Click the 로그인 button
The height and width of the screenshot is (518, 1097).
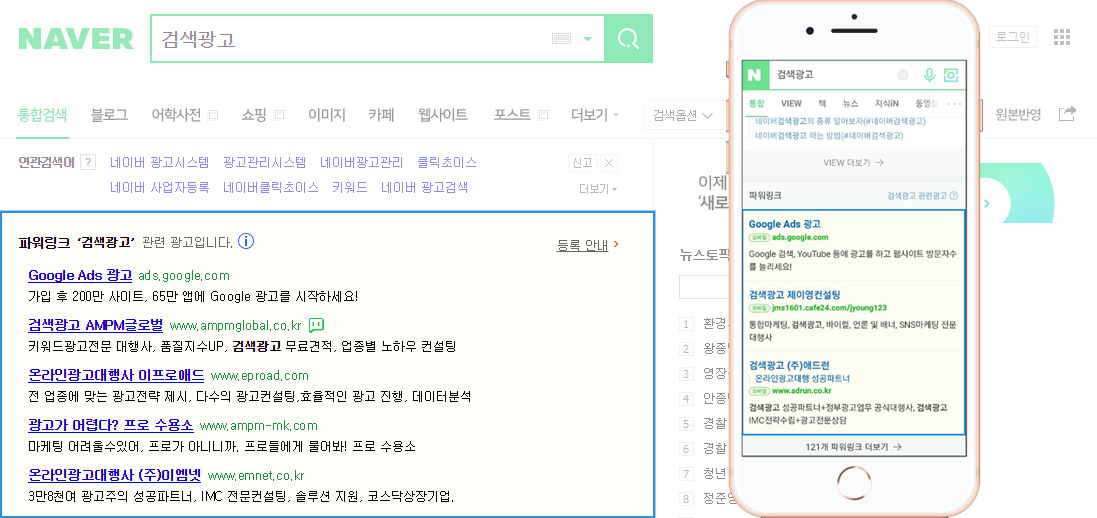[1012, 37]
